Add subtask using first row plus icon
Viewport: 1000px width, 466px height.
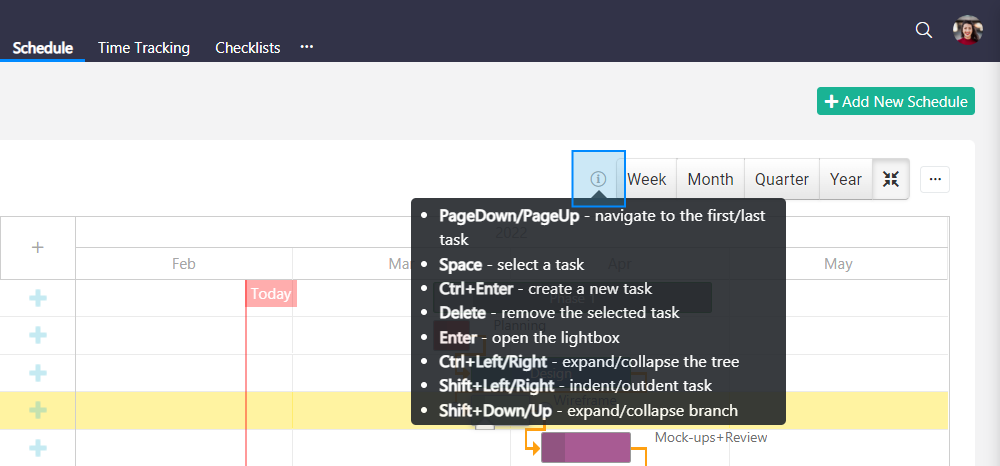[38, 298]
